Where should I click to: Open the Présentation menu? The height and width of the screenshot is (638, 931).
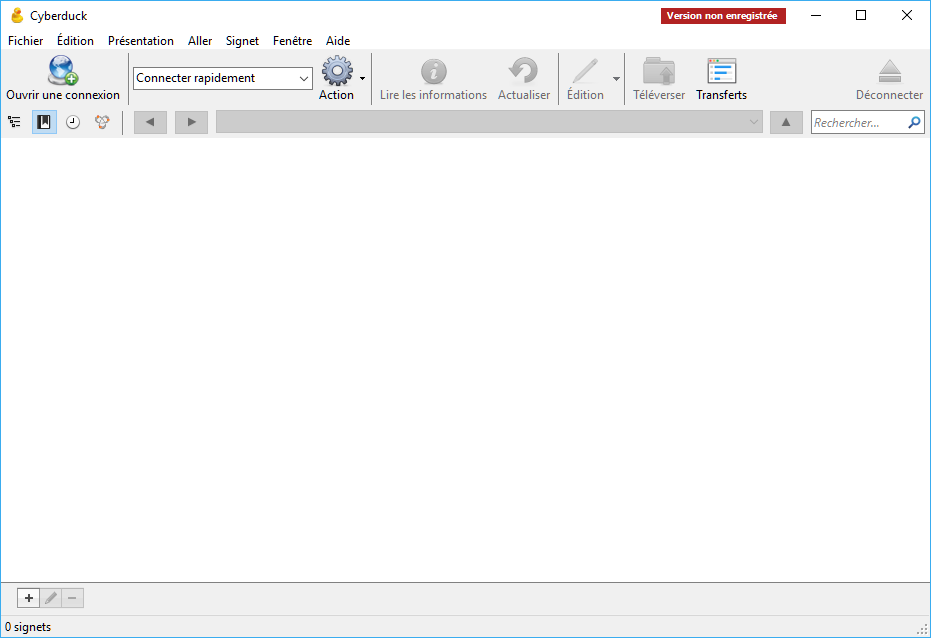click(x=141, y=41)
